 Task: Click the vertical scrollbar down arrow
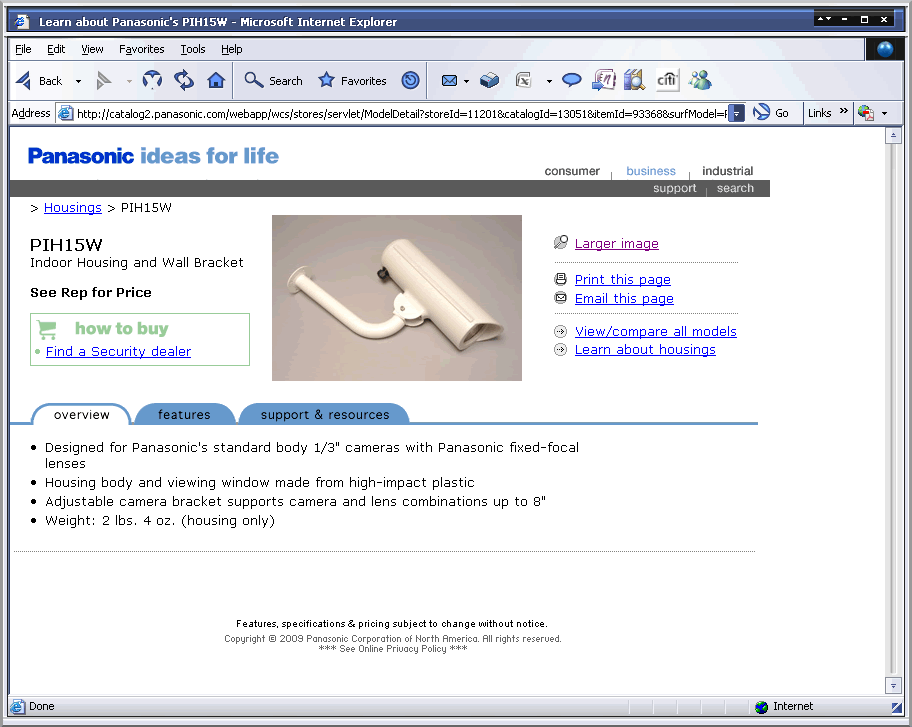pos(893,686)
